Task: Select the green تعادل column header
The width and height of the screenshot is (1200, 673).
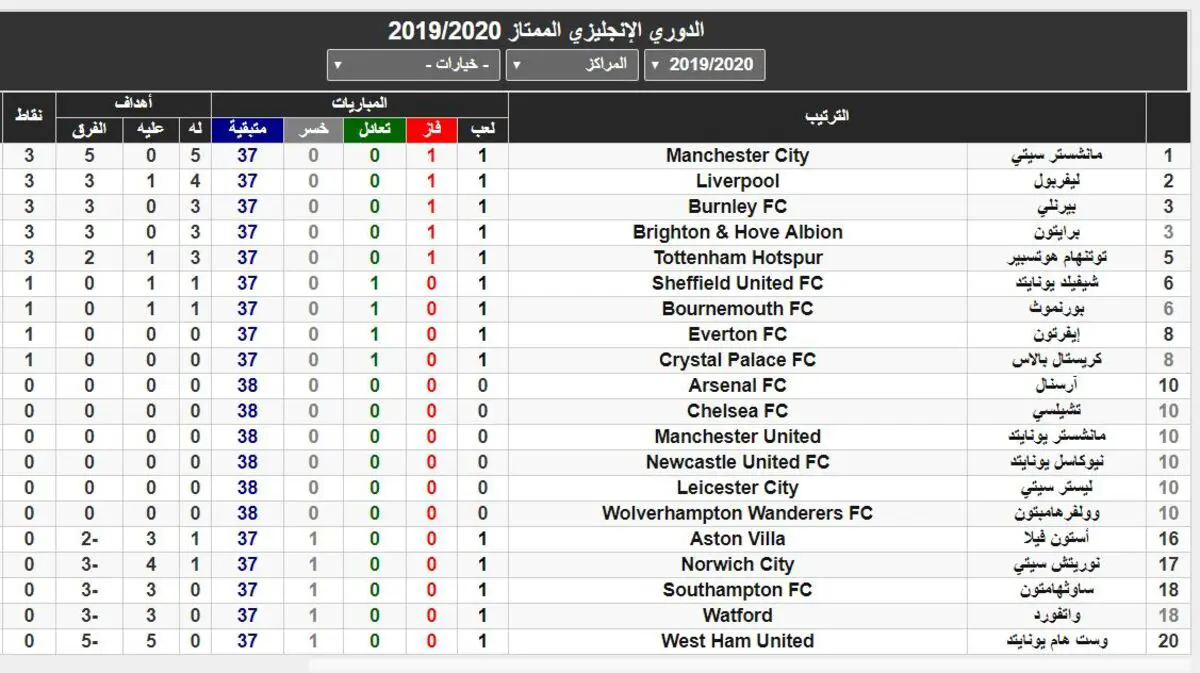Action: [x=375, y=130]
